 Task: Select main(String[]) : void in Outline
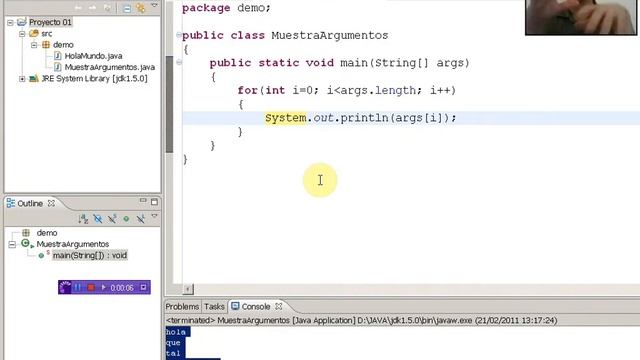pos(90,256)
